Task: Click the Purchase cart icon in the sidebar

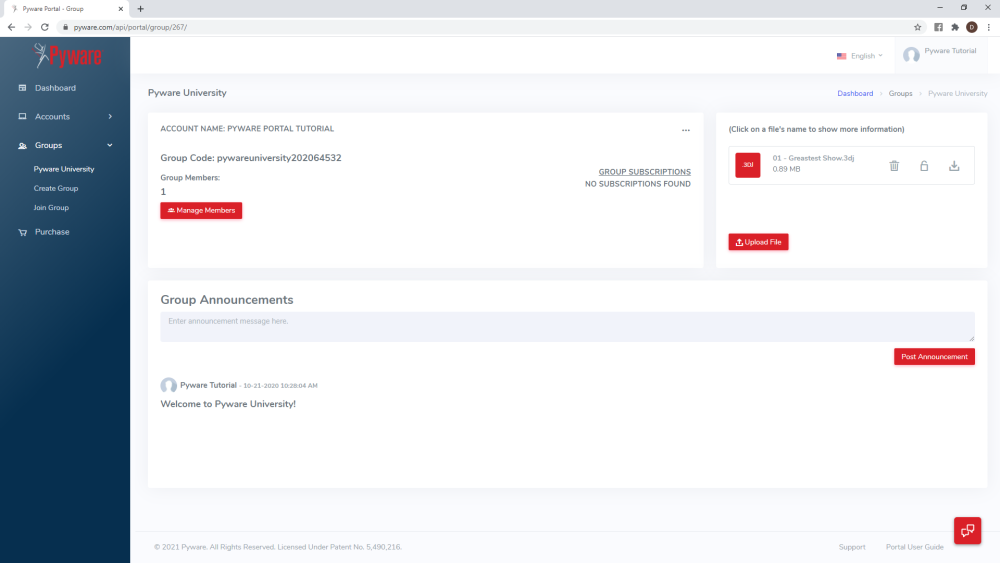Action: [23, 232]
